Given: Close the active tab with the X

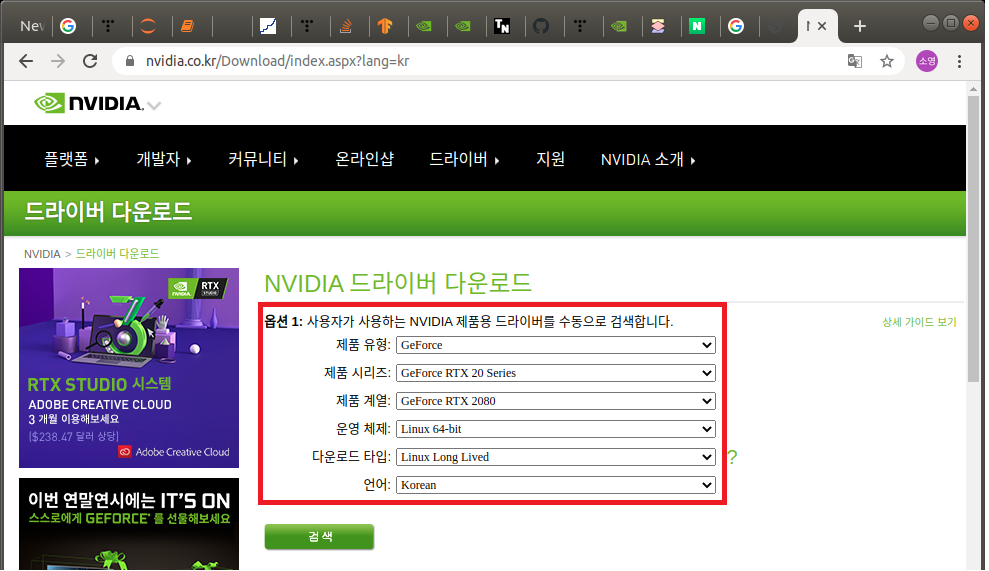Looking at the screenshot, I should [822, 26].
